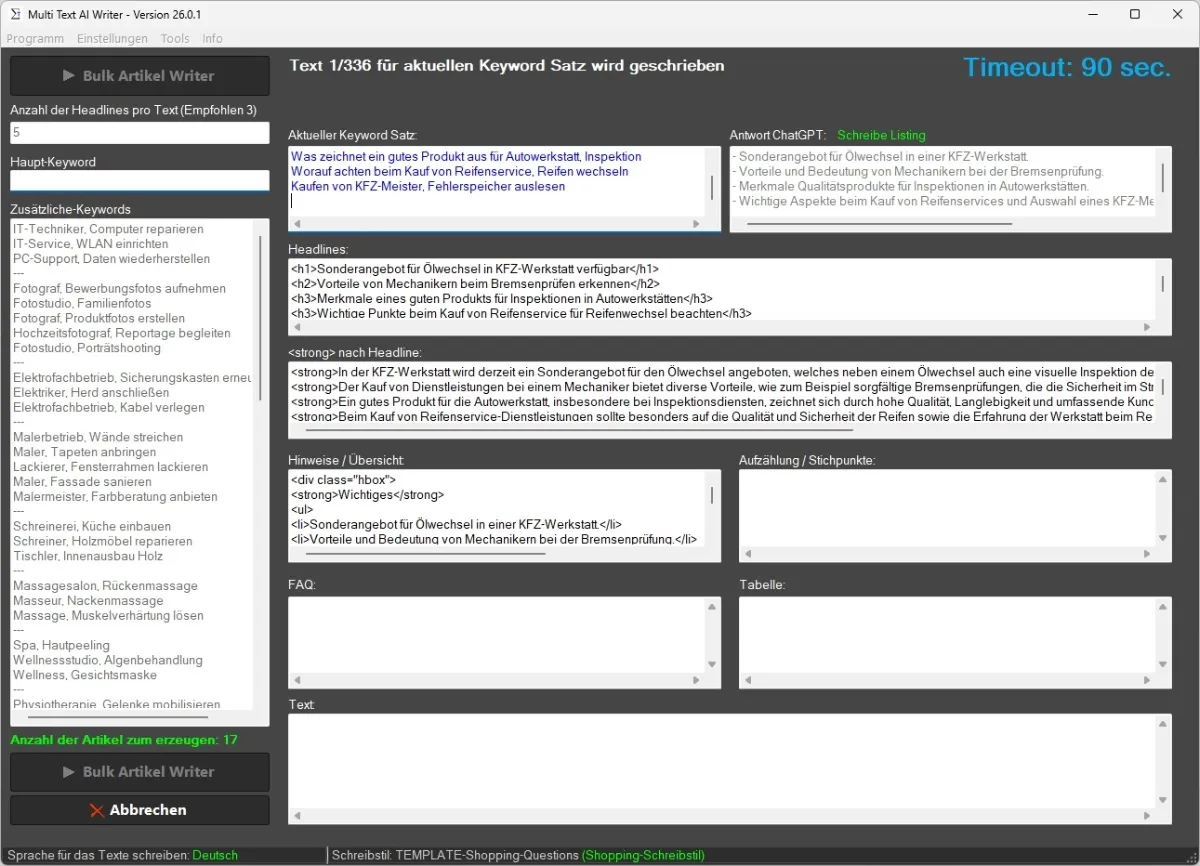Viewport: 1200px width, 866px height.
Task: Open the Tools menu
Action: (175, 38)
